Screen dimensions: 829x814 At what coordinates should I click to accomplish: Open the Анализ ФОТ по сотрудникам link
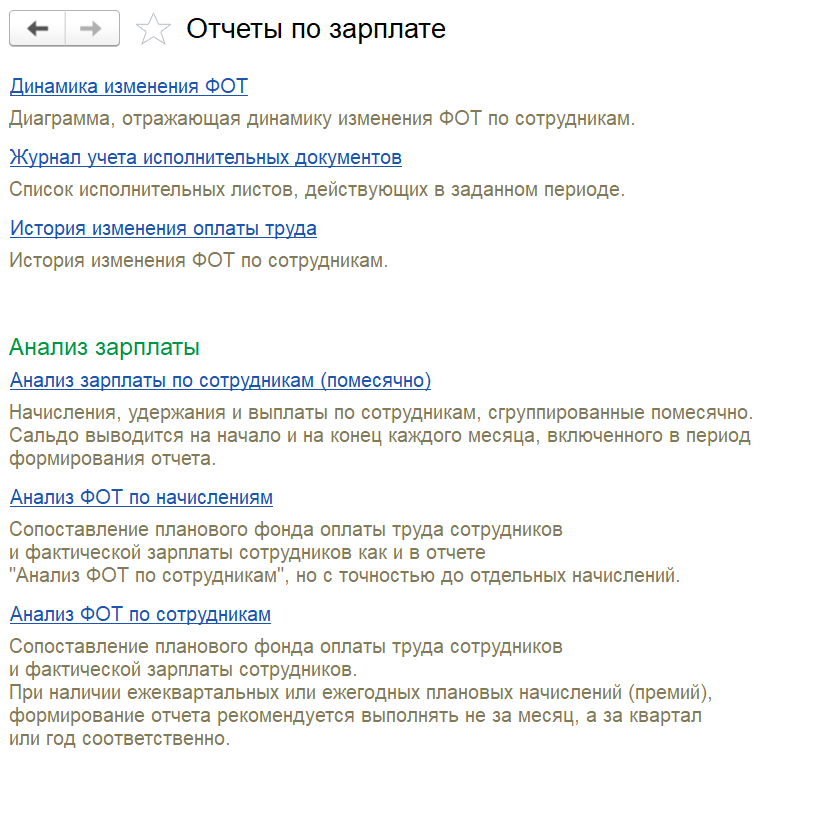140,615
